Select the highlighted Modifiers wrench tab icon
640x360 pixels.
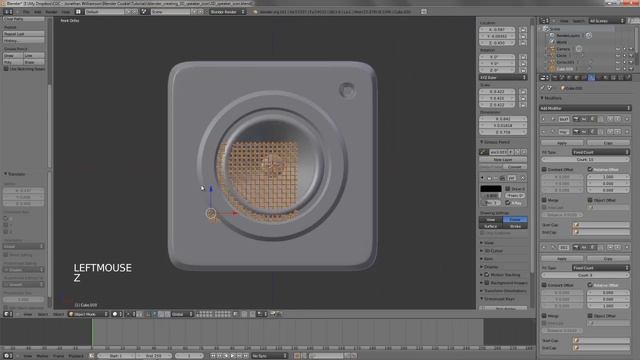click(x=591, y=77)
